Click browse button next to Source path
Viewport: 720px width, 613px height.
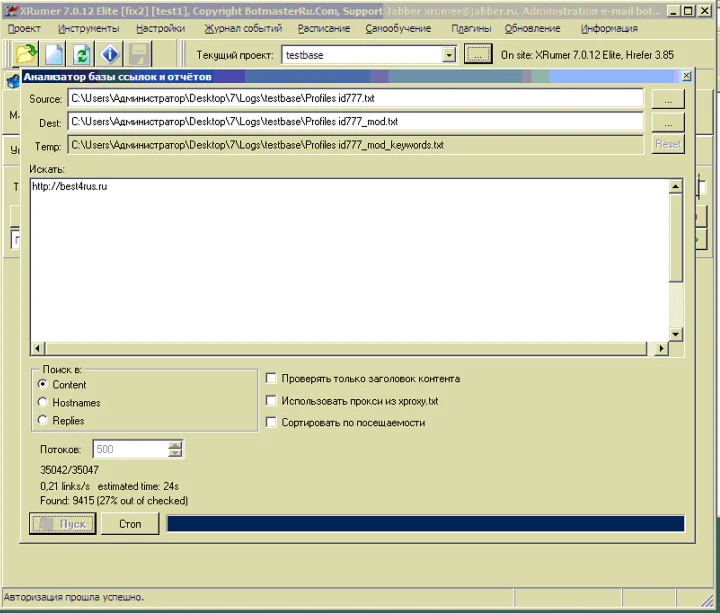click(667, 99)
